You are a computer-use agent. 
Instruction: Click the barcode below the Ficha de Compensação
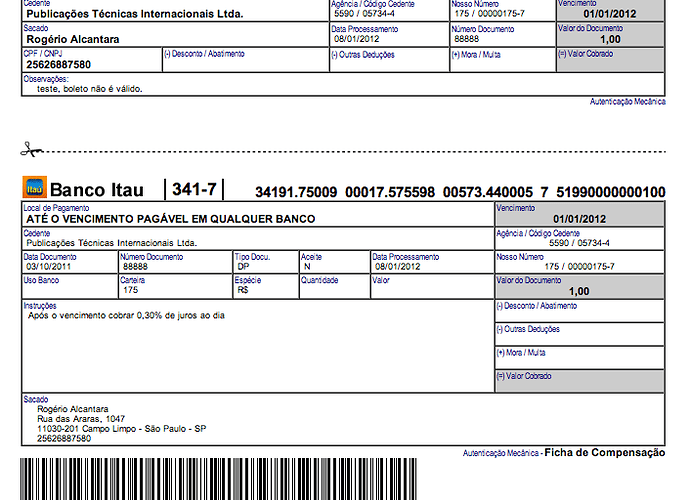coord(218,479)
